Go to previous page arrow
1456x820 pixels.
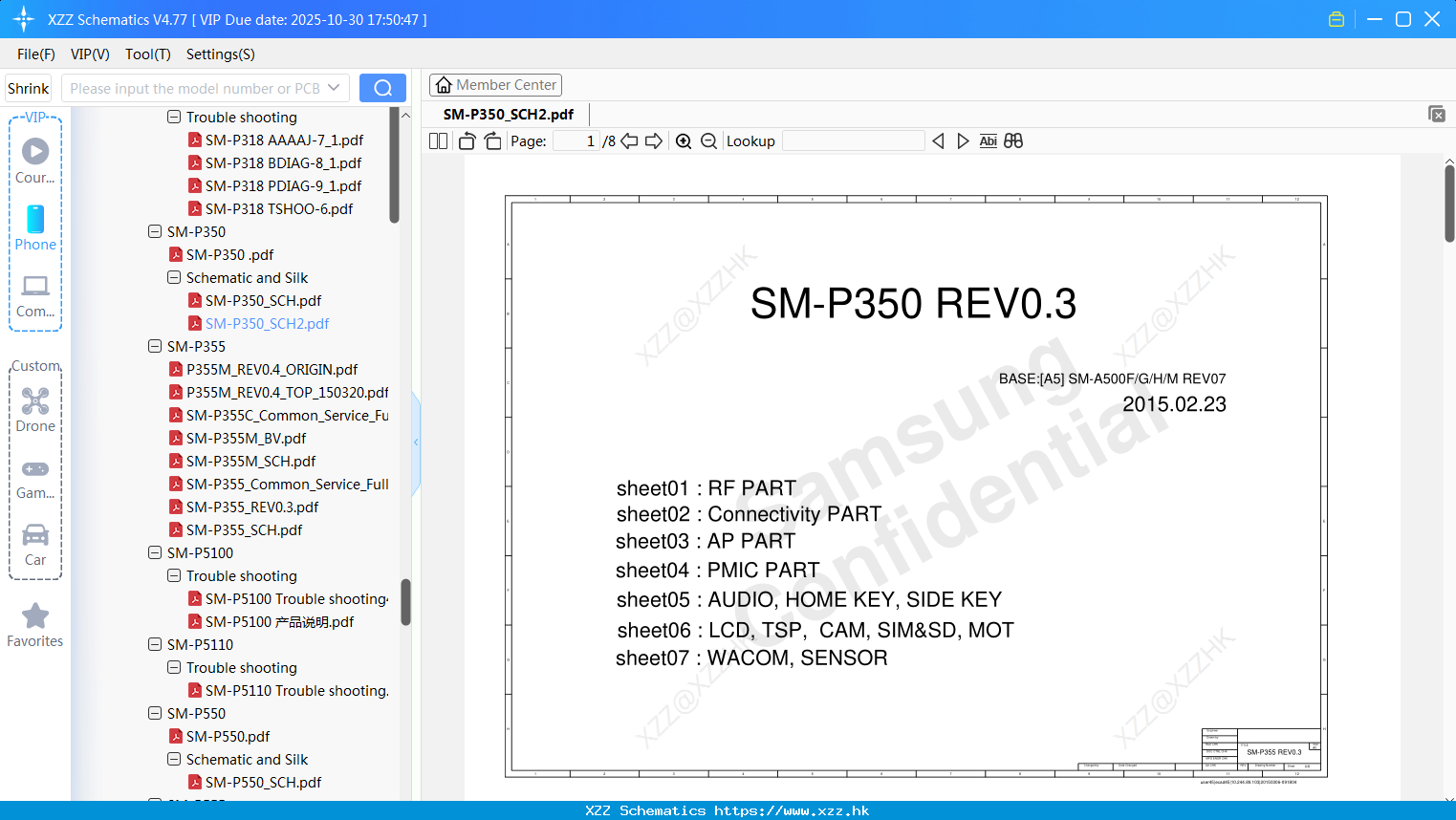click(629, 141)
